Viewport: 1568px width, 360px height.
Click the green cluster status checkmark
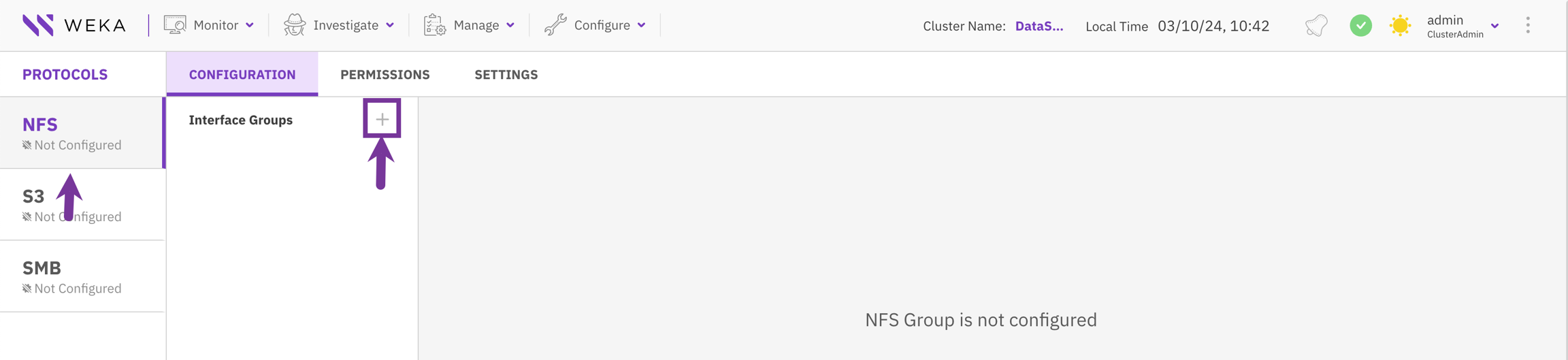click(1360, 26)
